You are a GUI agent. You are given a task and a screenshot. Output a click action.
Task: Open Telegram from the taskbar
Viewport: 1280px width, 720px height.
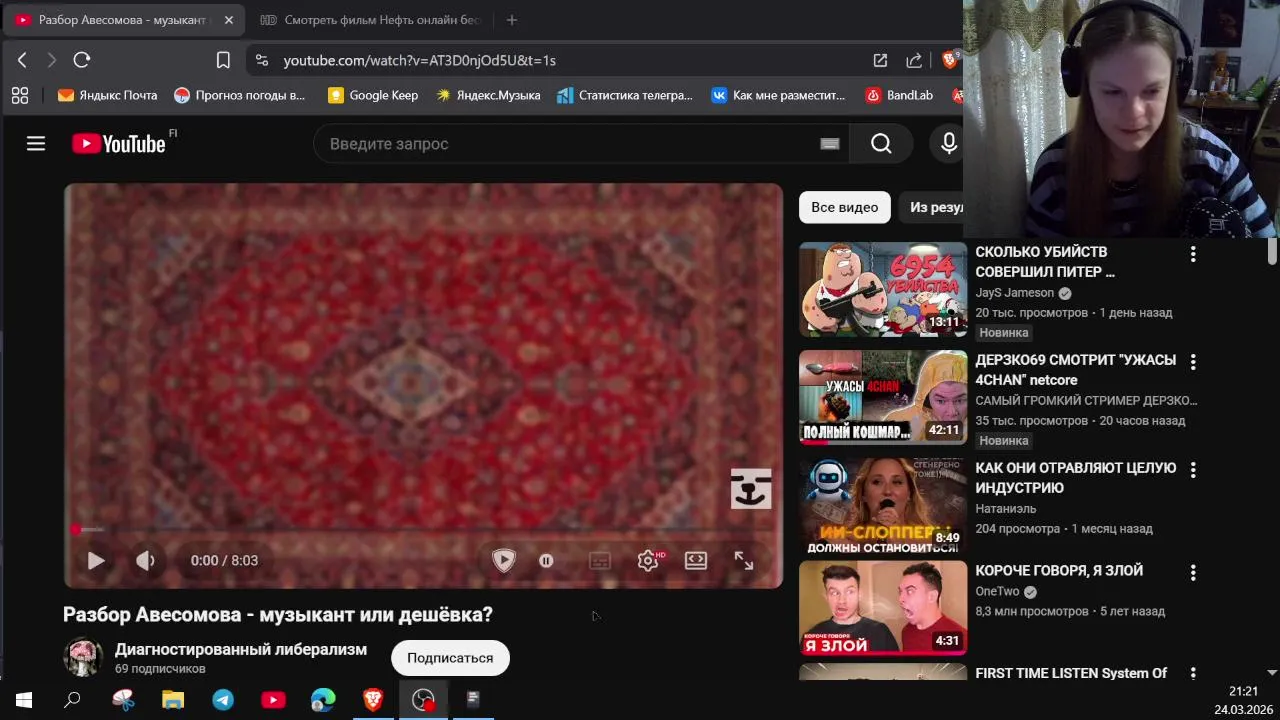(223, 700)
